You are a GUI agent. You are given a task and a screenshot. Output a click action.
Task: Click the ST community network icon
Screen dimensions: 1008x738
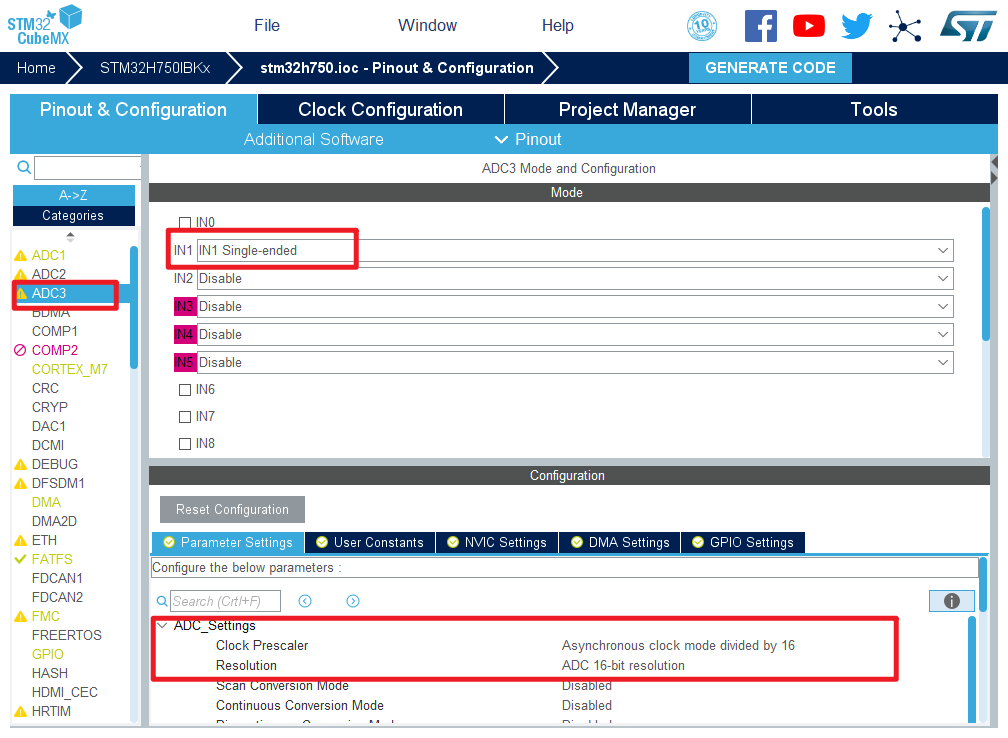coord(905,26)
